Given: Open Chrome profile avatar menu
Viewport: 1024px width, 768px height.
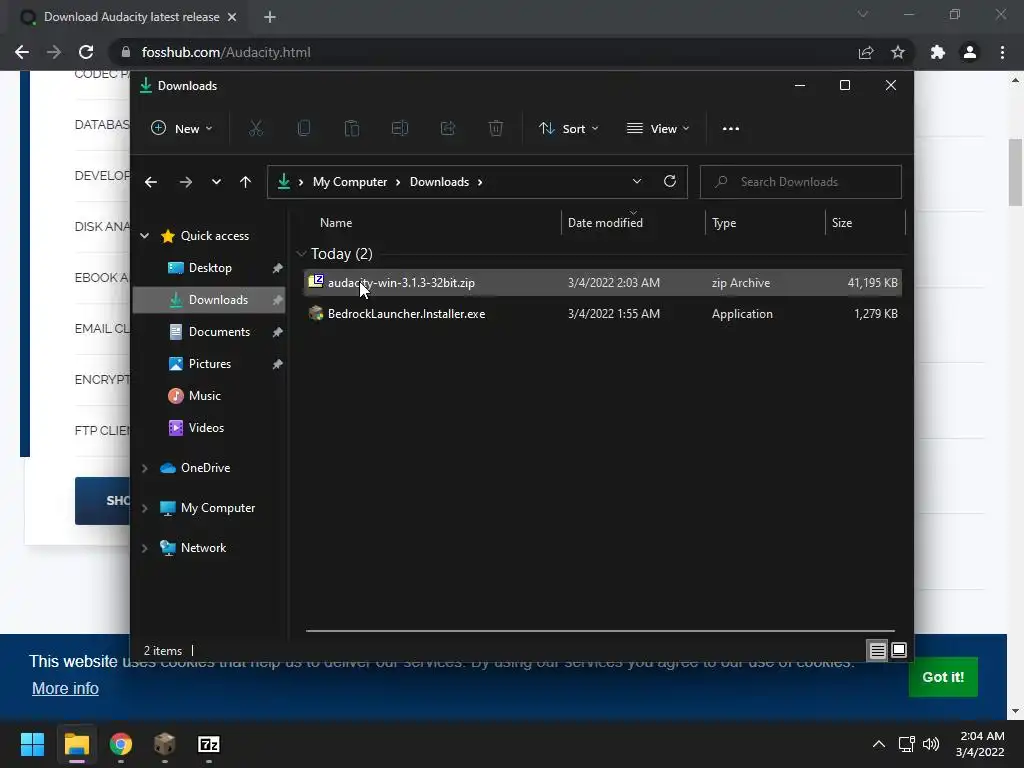Looking at the screenshot, I should click(x=970, y=52).
